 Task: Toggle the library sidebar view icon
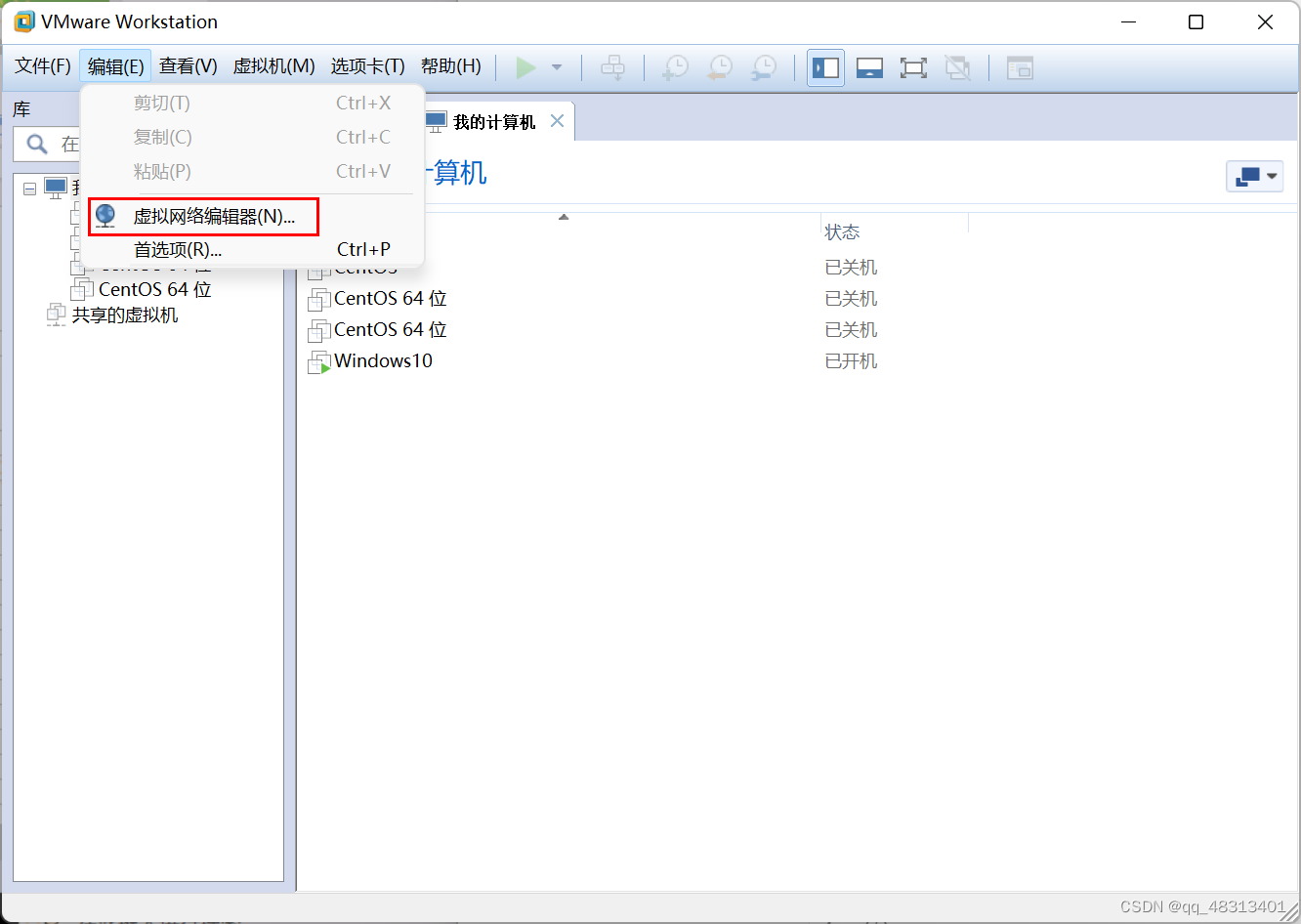tap(825, 67)
